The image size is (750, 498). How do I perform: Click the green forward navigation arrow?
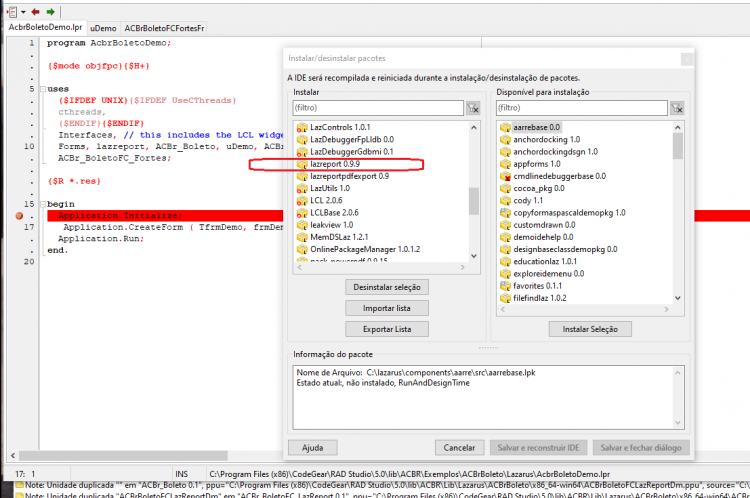pyautogui.click(x=51, y=11)
